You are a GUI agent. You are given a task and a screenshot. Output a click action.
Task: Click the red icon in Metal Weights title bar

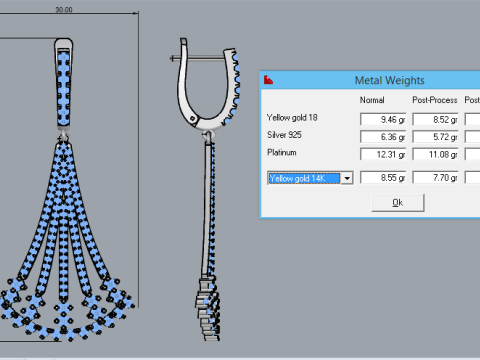click(268, 80)
